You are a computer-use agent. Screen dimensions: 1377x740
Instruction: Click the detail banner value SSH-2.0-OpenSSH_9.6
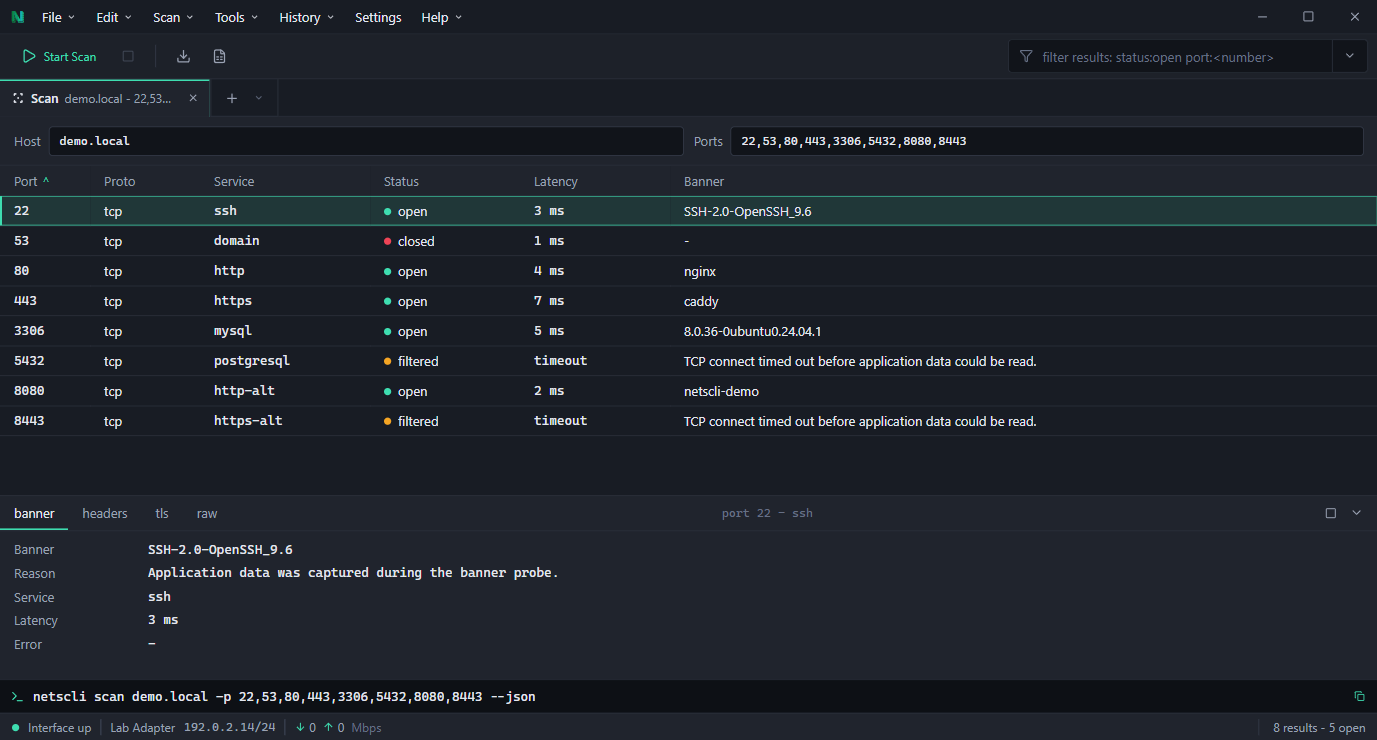click(220, 549)
